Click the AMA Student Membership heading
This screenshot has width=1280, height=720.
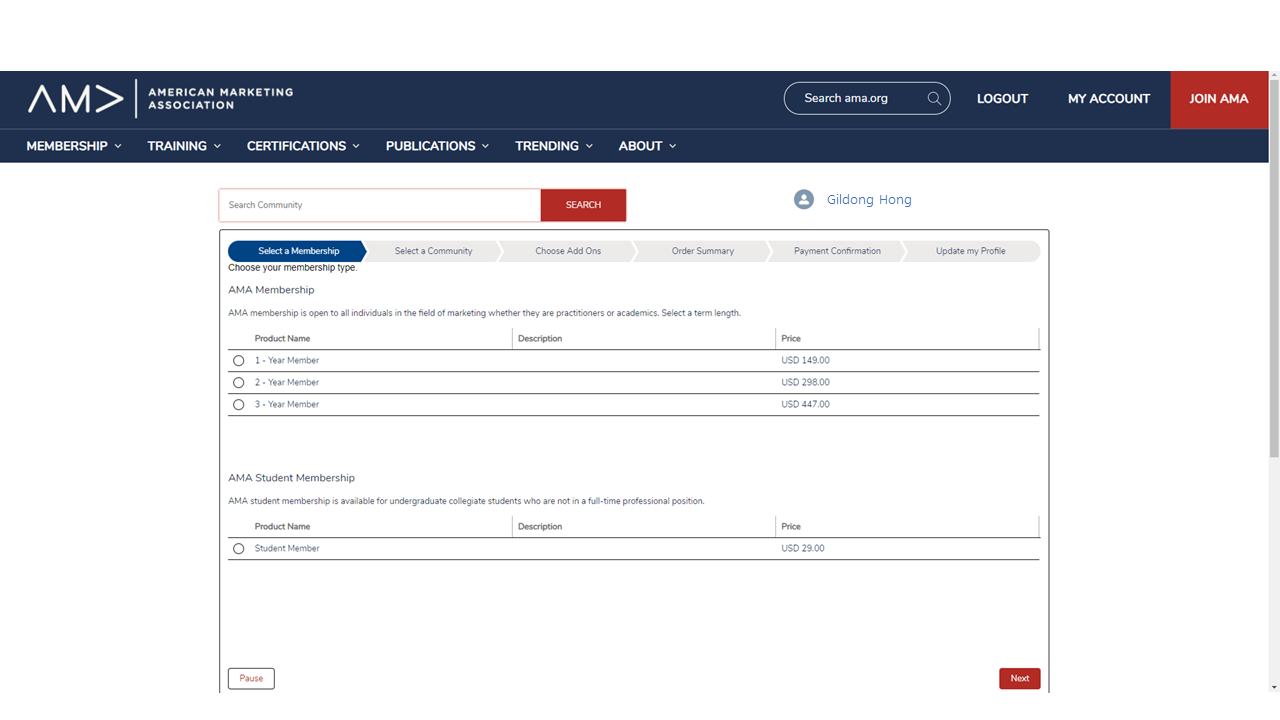pyautogui.click(x=291, y=478)
